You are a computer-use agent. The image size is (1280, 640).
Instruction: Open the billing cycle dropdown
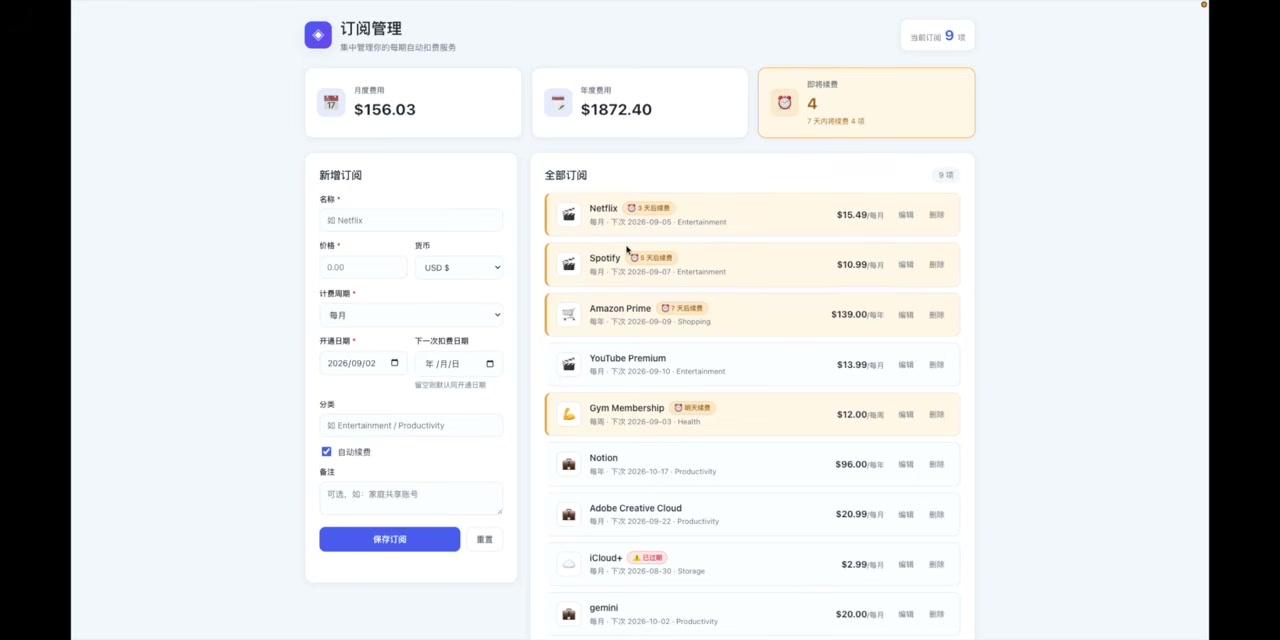[411, 315]
